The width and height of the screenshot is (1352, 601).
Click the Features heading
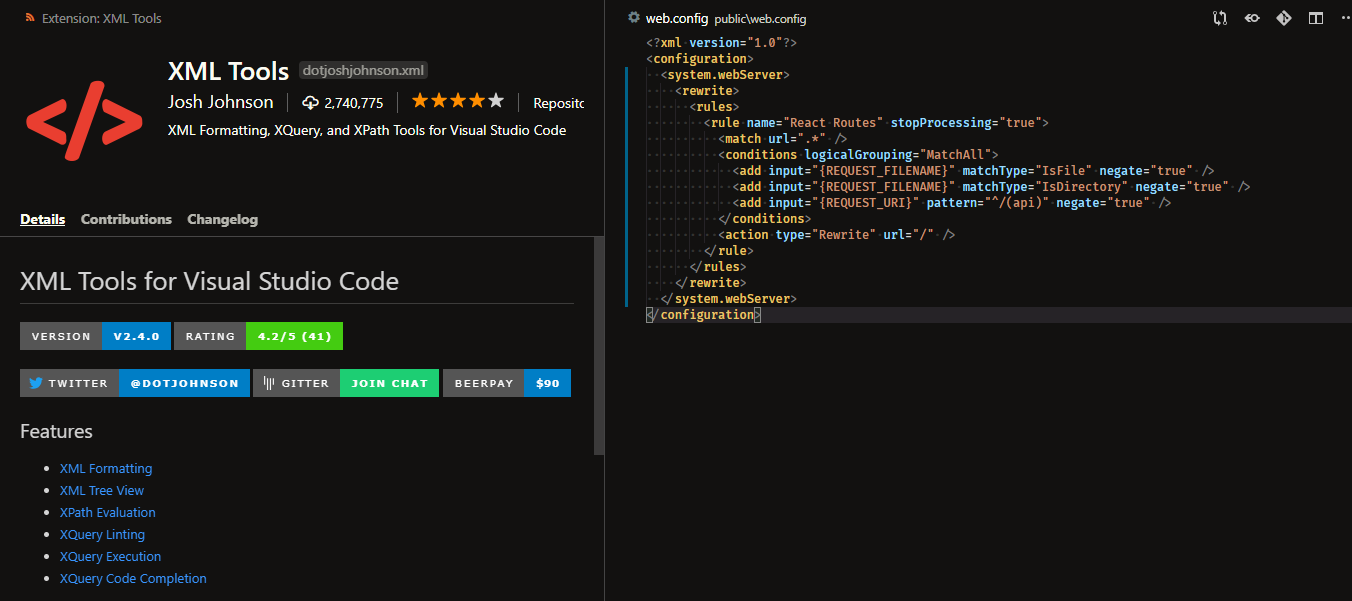click(56, 431)
